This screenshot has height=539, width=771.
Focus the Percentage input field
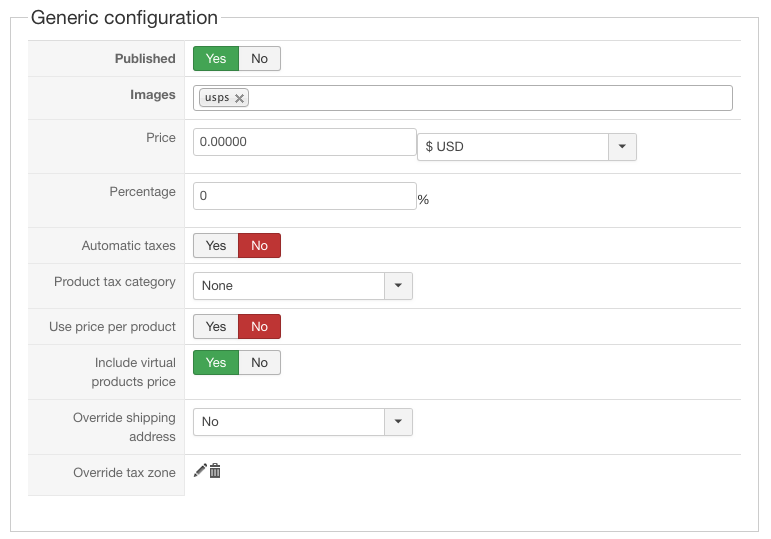tap(304, 196)
